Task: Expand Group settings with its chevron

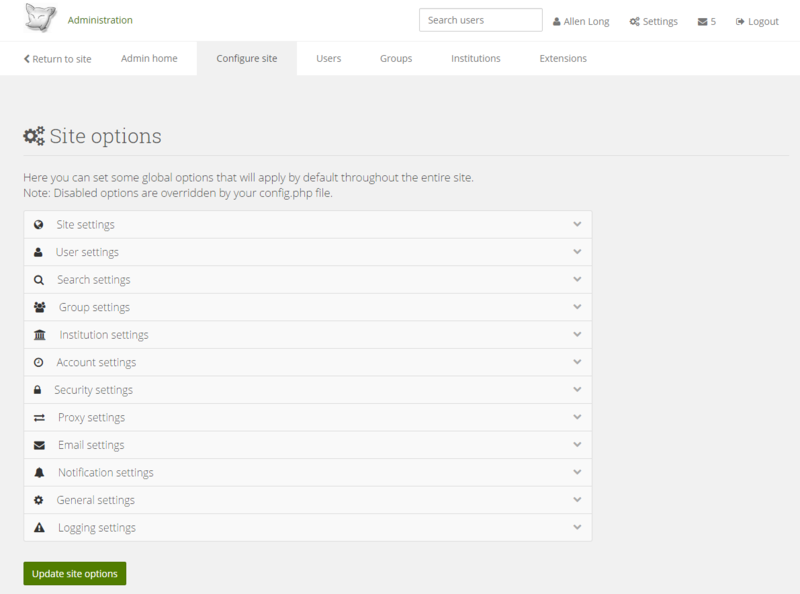Action: click(x=577, y=307)
